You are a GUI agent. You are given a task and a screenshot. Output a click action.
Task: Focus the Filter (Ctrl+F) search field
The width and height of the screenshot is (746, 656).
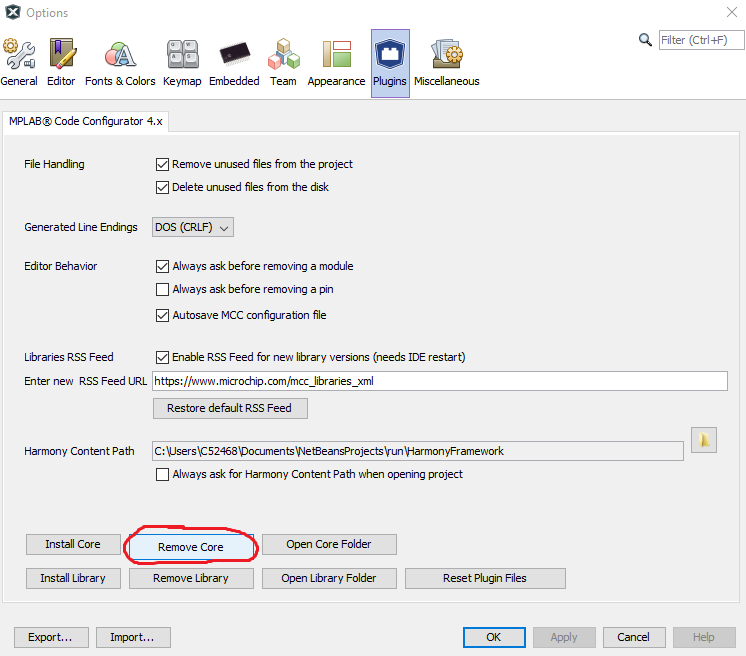pyautogui.click(x=701, y=40)
